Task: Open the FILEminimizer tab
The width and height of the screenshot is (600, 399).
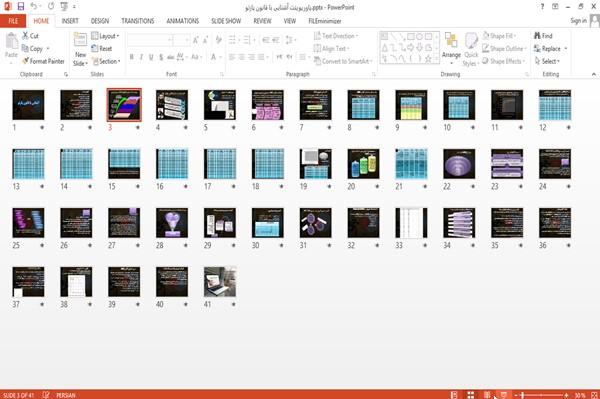Action: (x=324, y=21)
